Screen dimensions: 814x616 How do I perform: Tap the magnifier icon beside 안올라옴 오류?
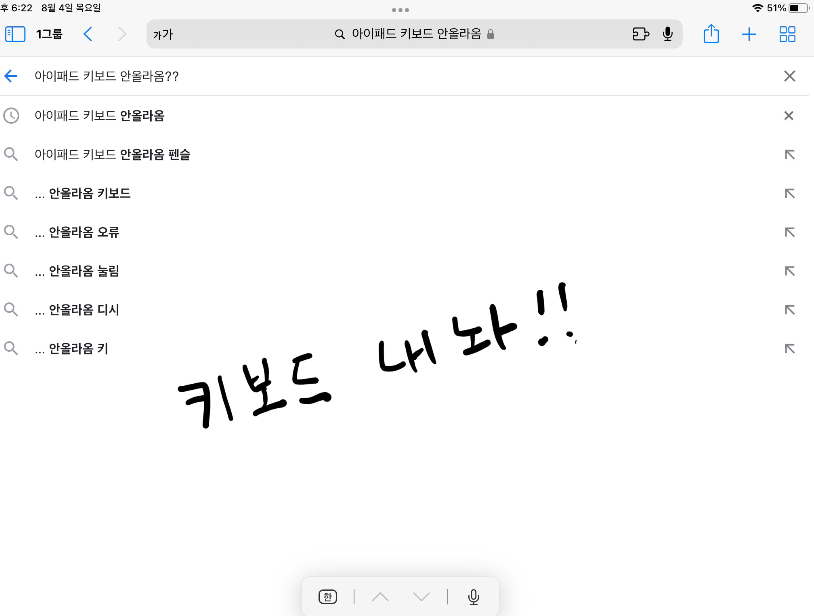click(x=11, y=231)
